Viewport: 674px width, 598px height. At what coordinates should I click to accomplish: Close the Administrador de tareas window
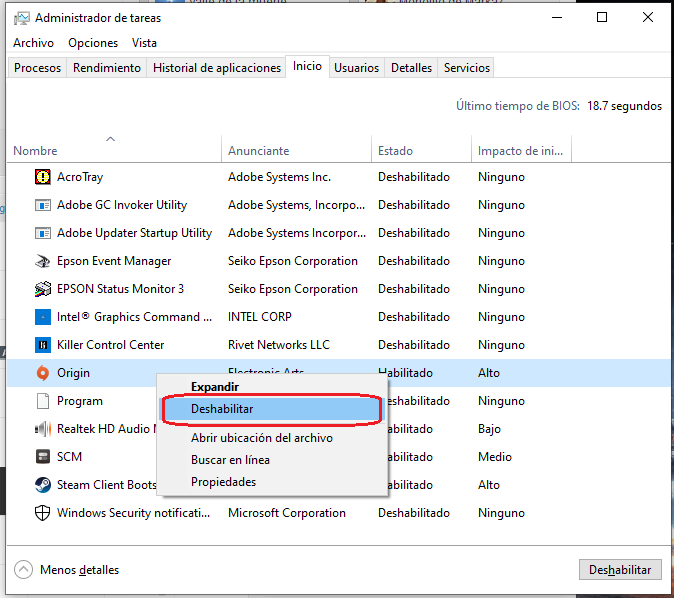point(648,18)
